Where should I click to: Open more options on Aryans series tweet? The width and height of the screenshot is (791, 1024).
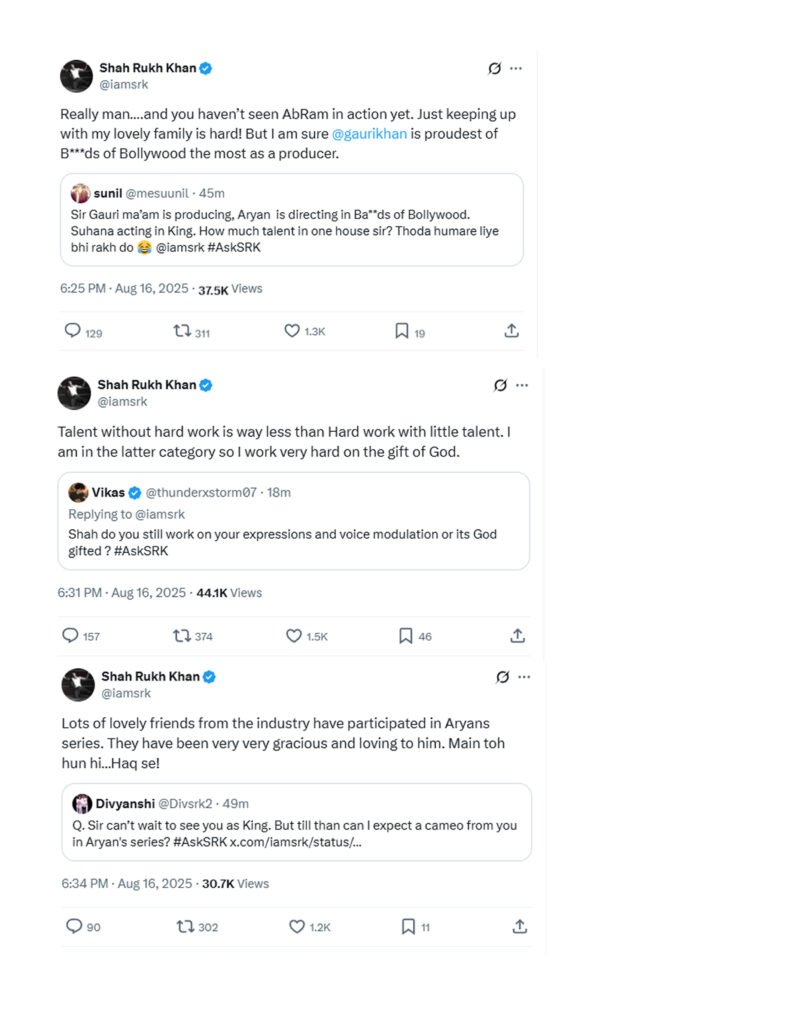point(524,677)
